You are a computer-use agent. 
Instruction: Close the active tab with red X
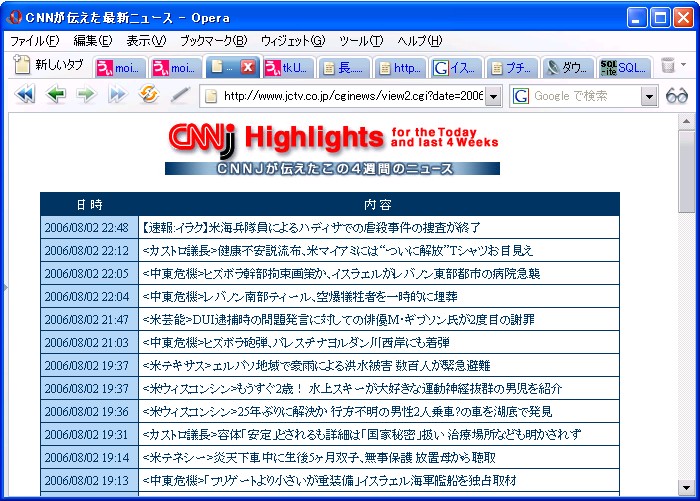(x=248, y=67)
